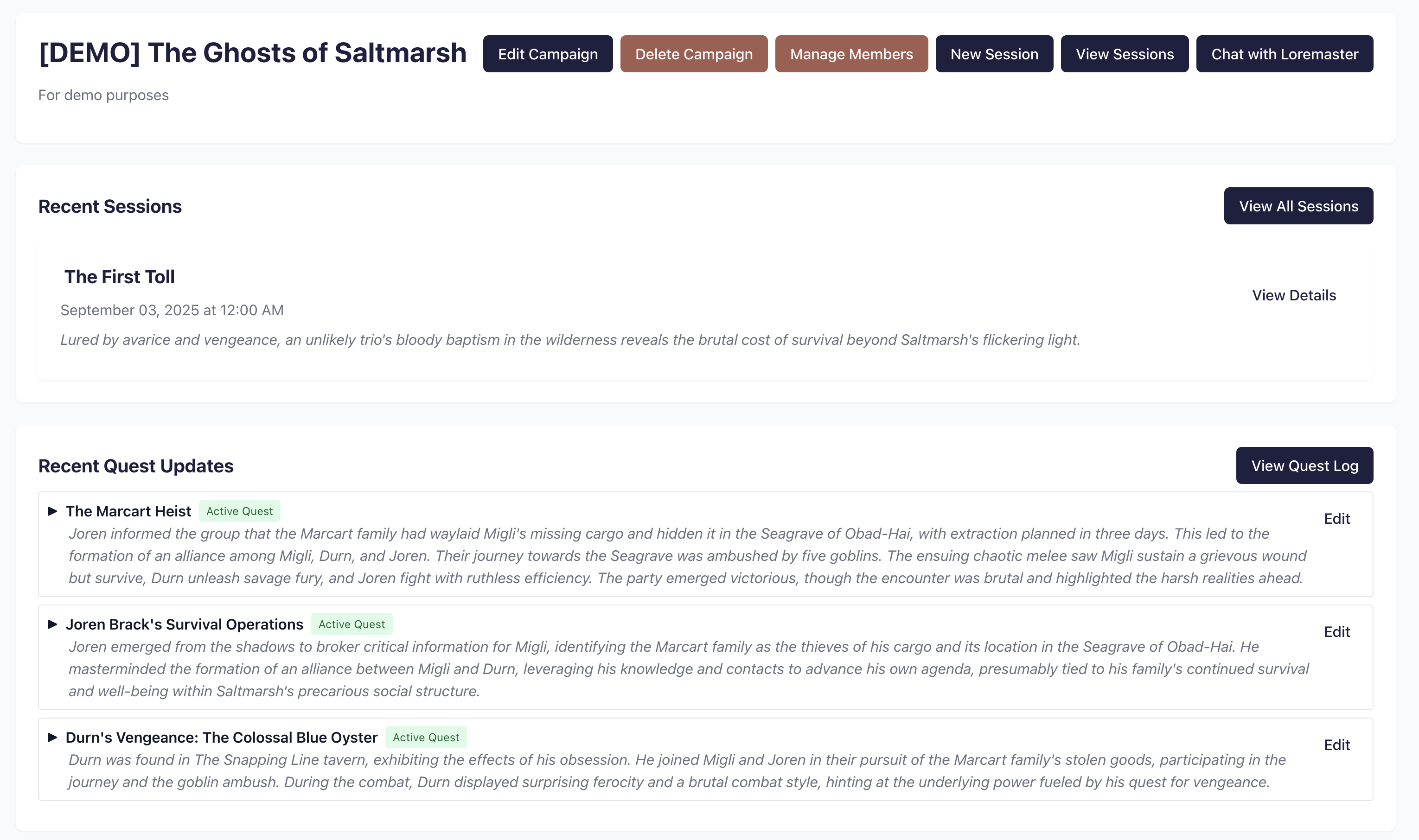This screenshot has width=1419, height=840.
Task: Open the View Quest Log button
Action: tap(1304, 465)
